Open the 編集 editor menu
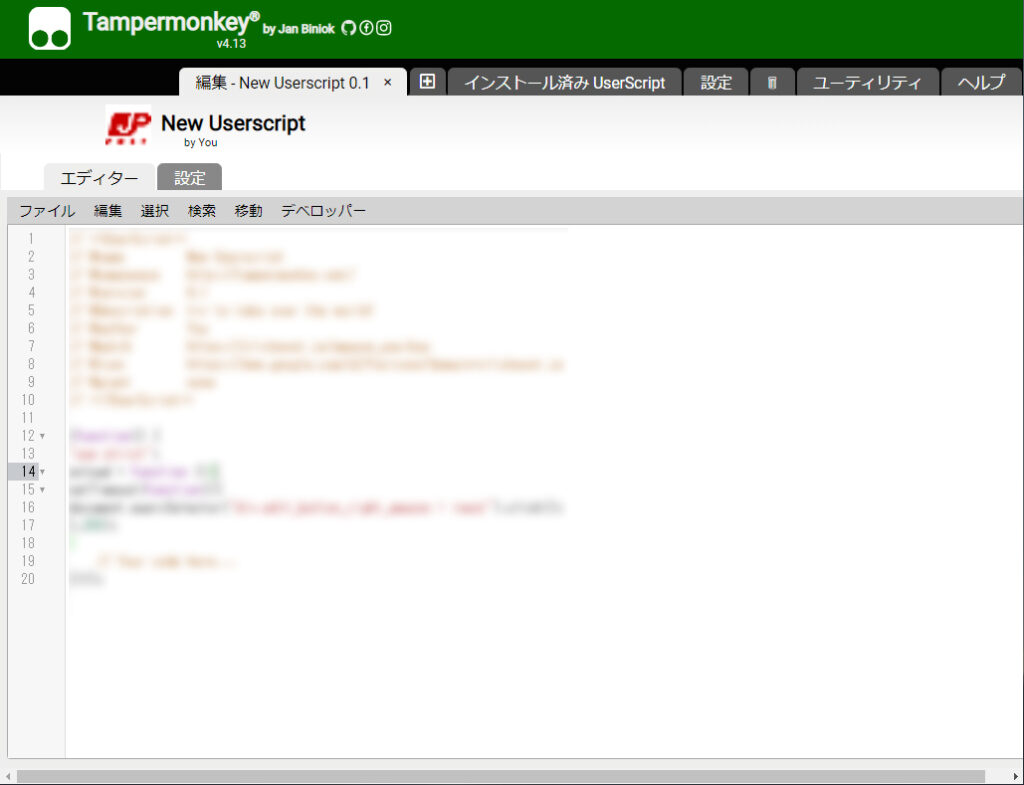The height and width of the screenshot is (785, 1024). [x=108, y=211]
